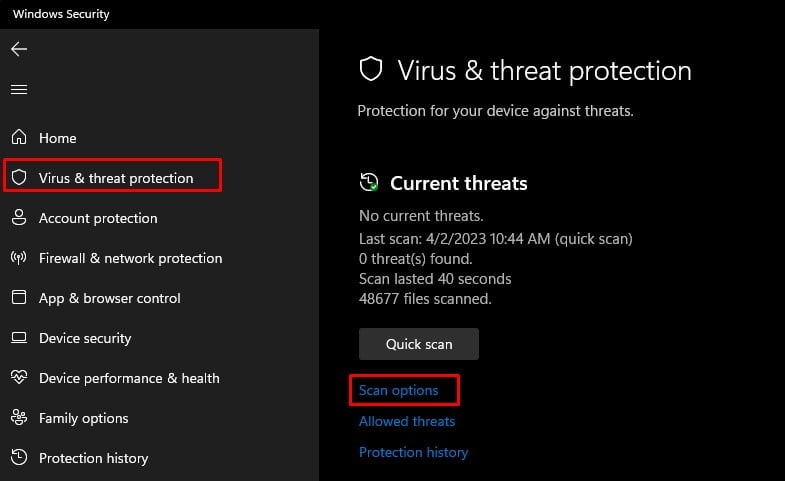Go to Firewall & network protection
Viewport: 785px width, 481px height.
pos(130,258)
